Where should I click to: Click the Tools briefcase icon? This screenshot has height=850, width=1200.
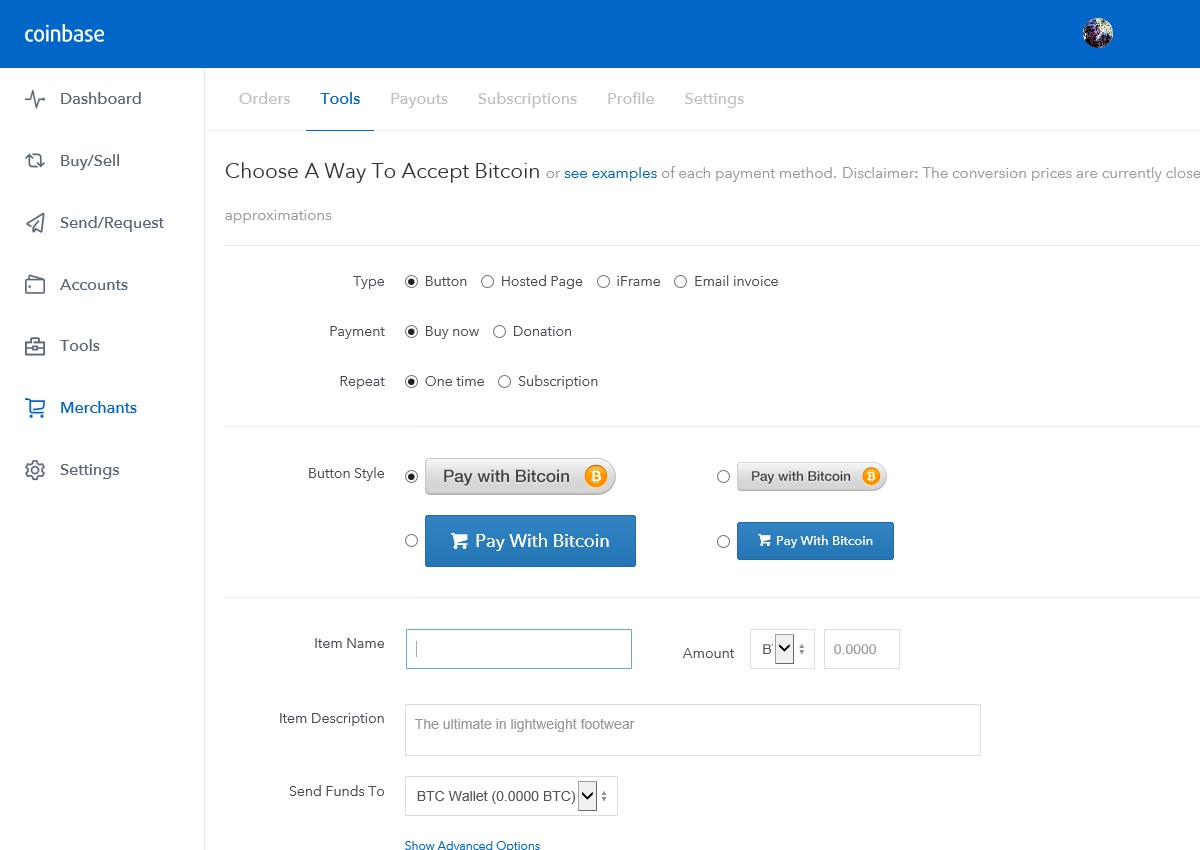pyautogui.click(x=35, y=346)
